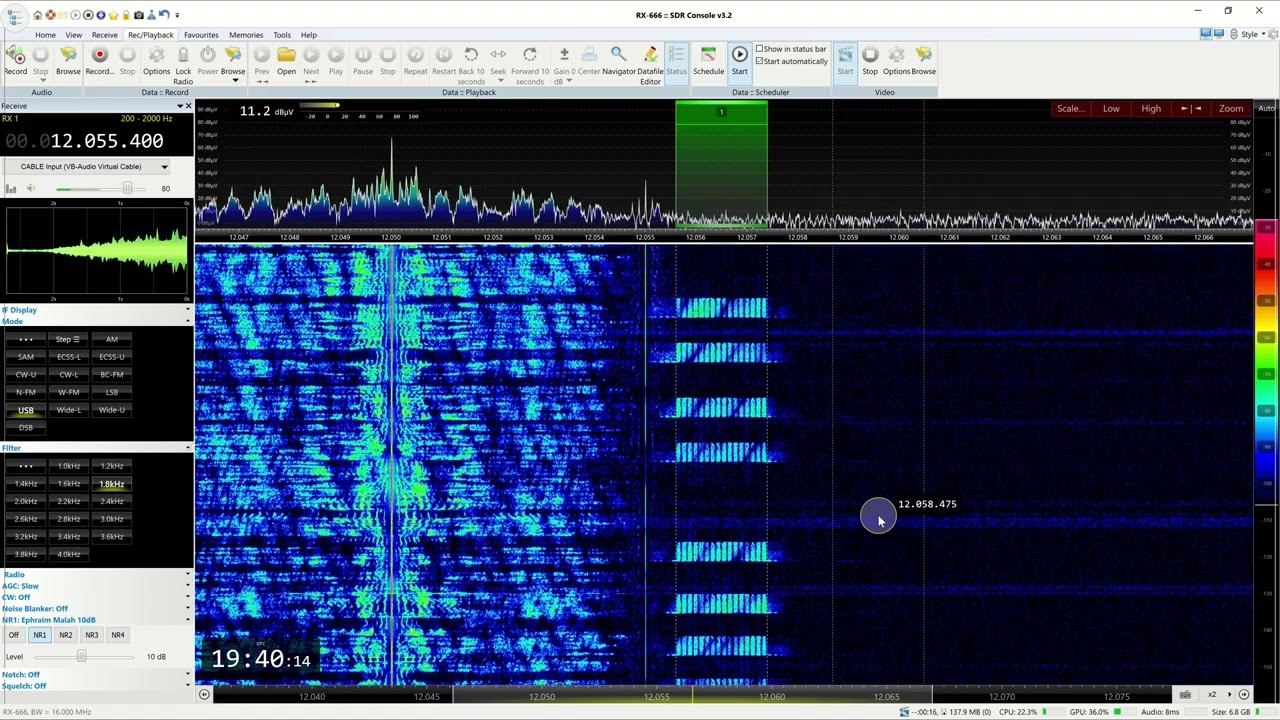This screenshot has height=720, width=1280.
Task: Click the x2 zoom indicator under waterfall
Action: coord(1212,695)
